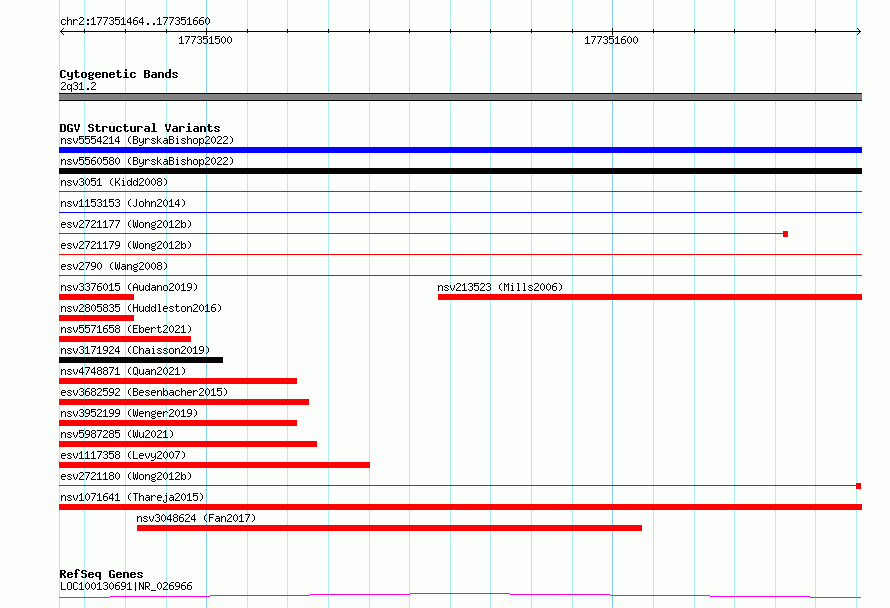Click the chr2:177351464..177351660 region label

(x=135, y=22)
